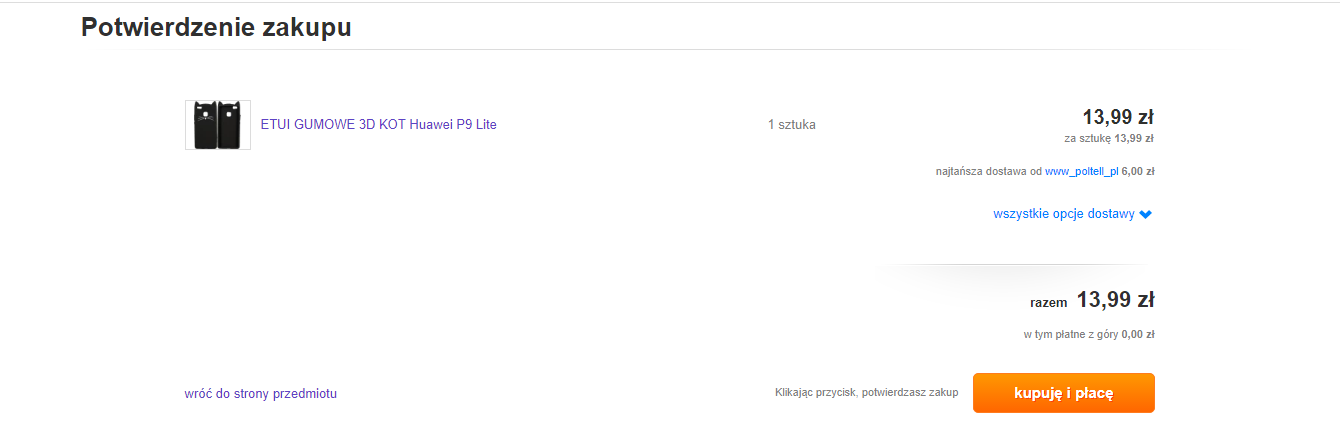
Task: Click the 6,00 zł delivery cost
Action: point(1138,171)
